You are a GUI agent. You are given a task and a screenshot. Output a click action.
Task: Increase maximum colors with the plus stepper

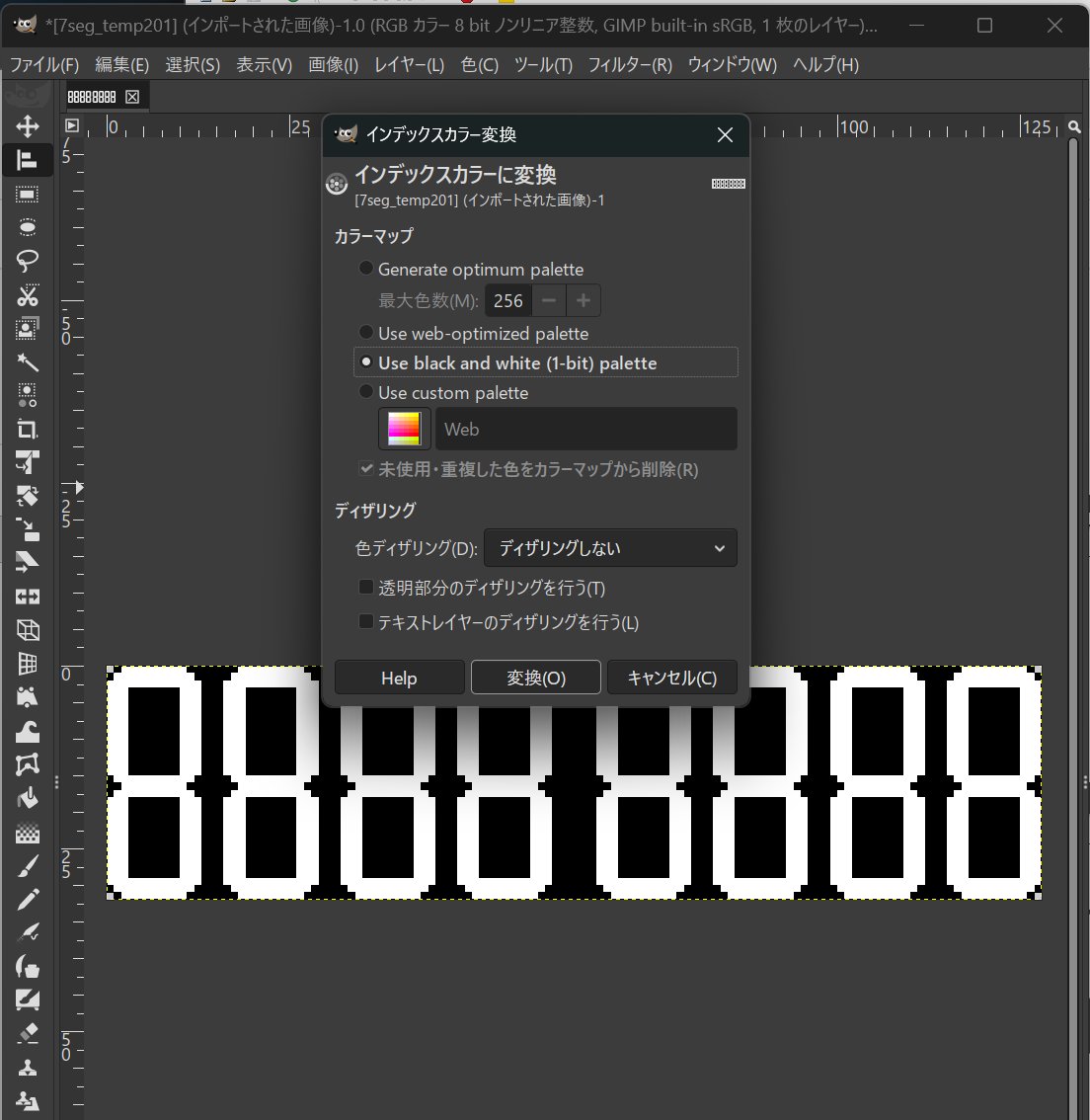tap(583, 300)
